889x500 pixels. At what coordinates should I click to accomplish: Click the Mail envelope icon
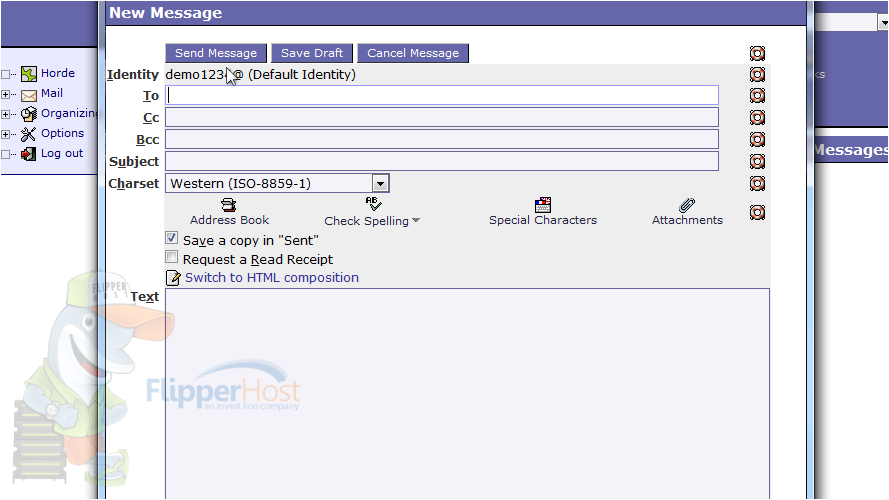pos(28,95)
